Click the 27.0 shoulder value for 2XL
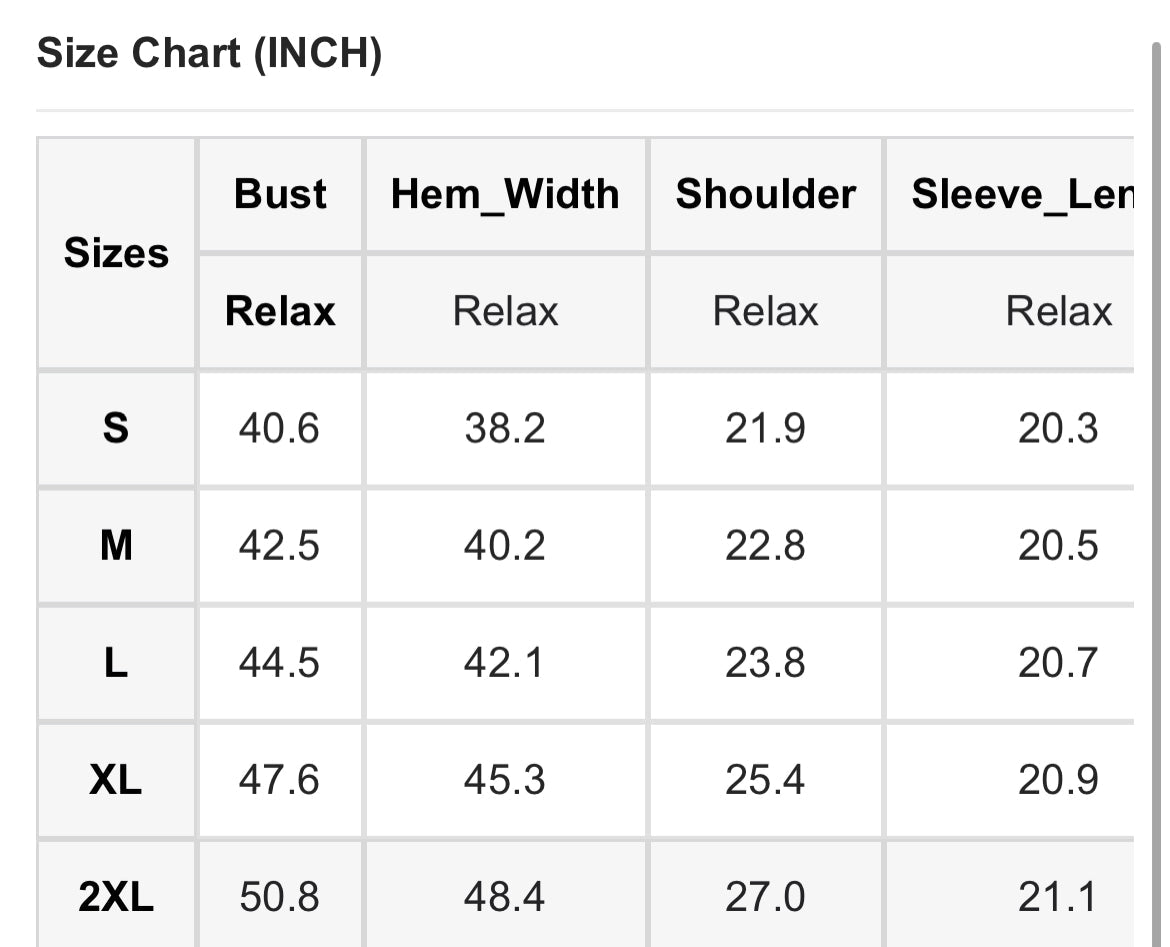 point(765,897)
